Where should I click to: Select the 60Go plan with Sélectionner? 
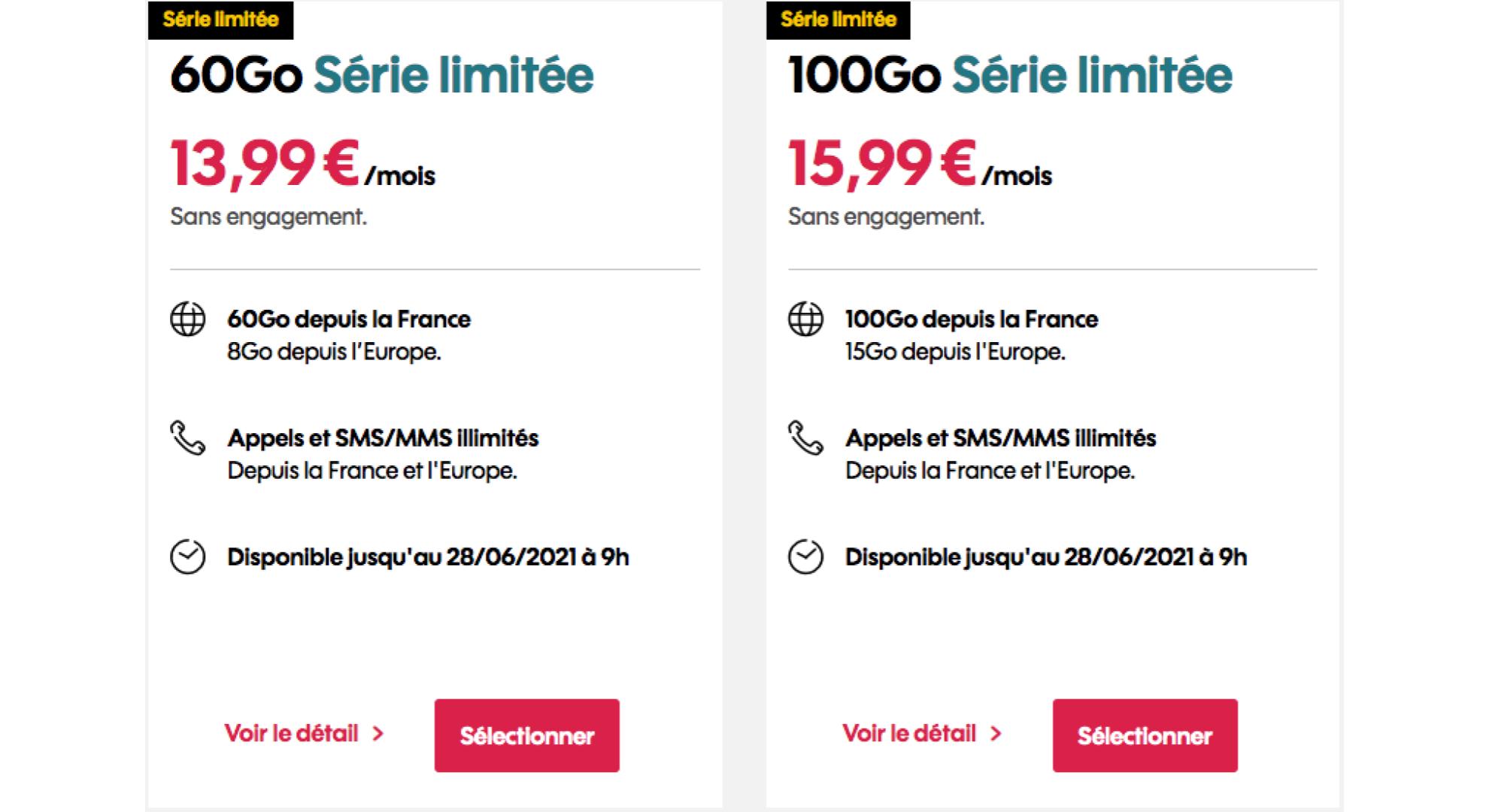[527, 735]
